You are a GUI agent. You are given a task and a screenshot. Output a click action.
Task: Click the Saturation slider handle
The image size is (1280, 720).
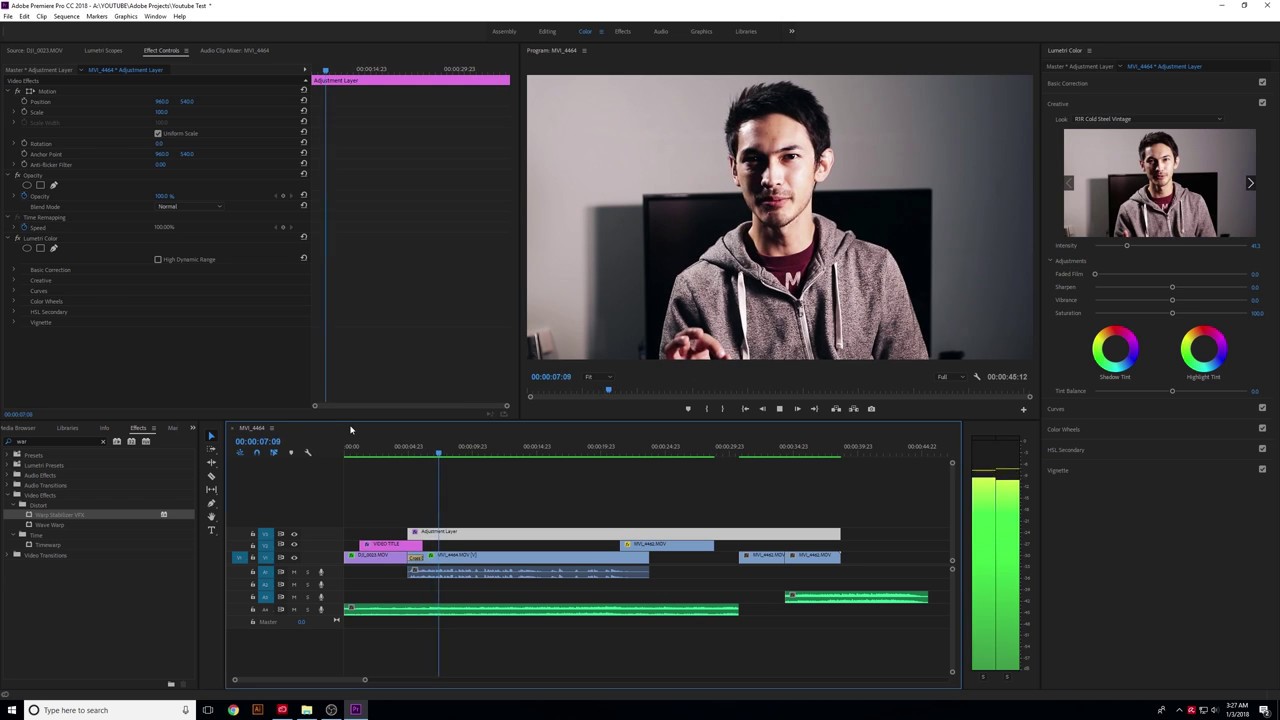(x=1172, y=313)
